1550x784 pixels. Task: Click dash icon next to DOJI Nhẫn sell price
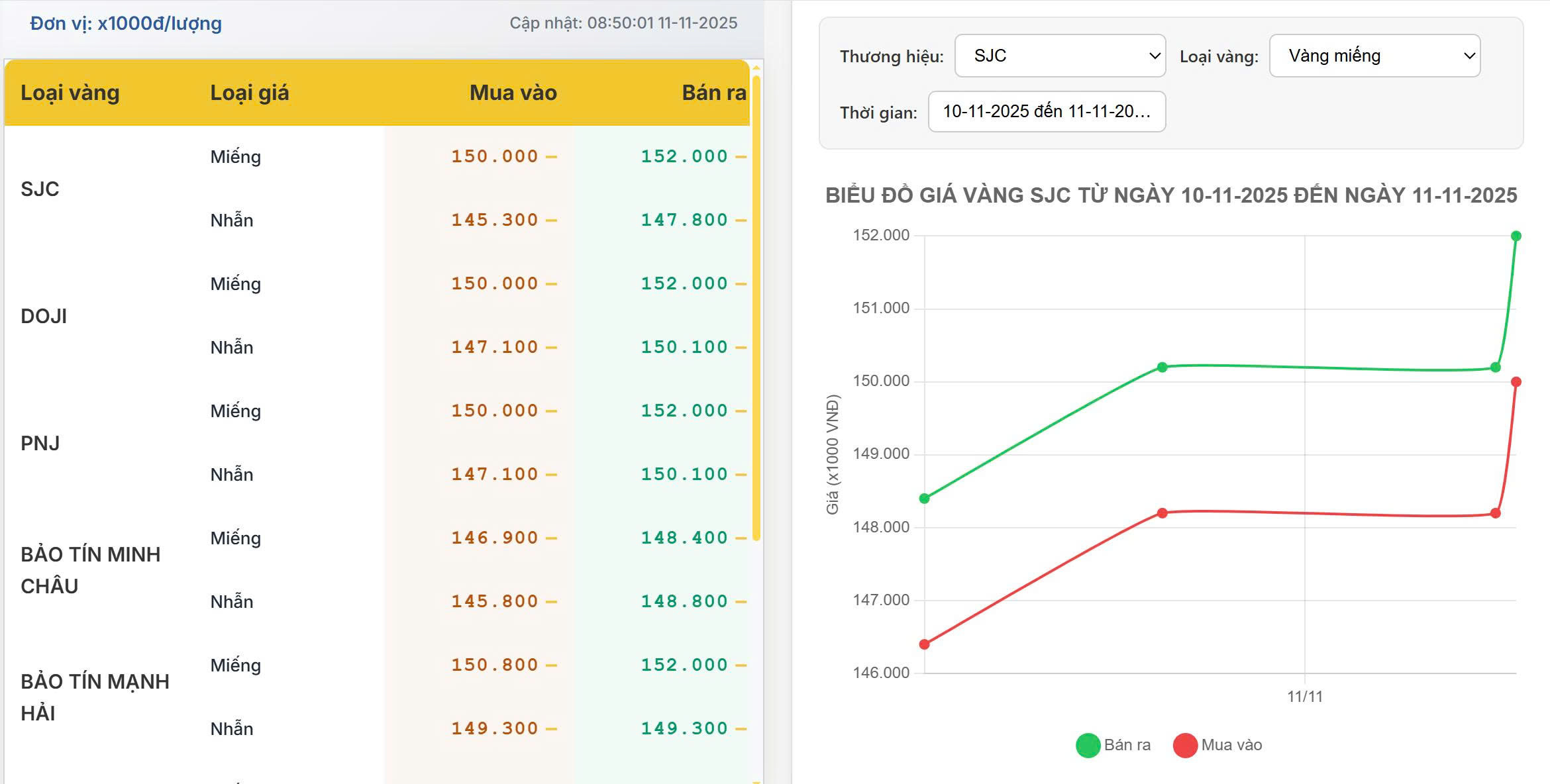point(740,346)
